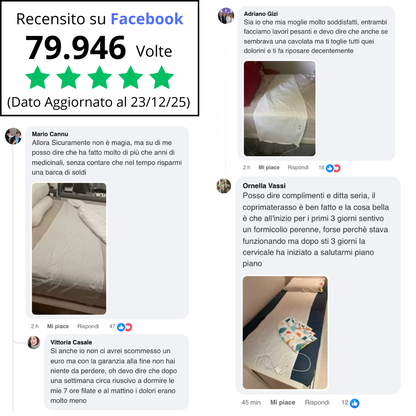Reply to Adriano Gizi's comment
Screen dimensions: 416x416
(298, 167)
